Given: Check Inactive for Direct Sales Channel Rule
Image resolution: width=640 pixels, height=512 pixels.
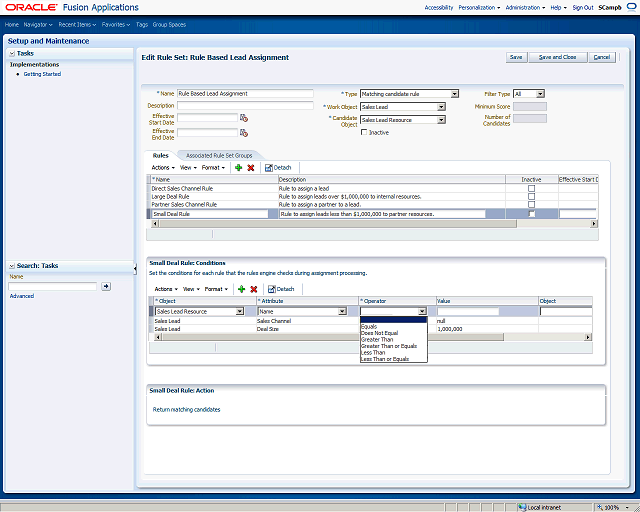Looking at the screenshot, I should (x=531, y=189).
